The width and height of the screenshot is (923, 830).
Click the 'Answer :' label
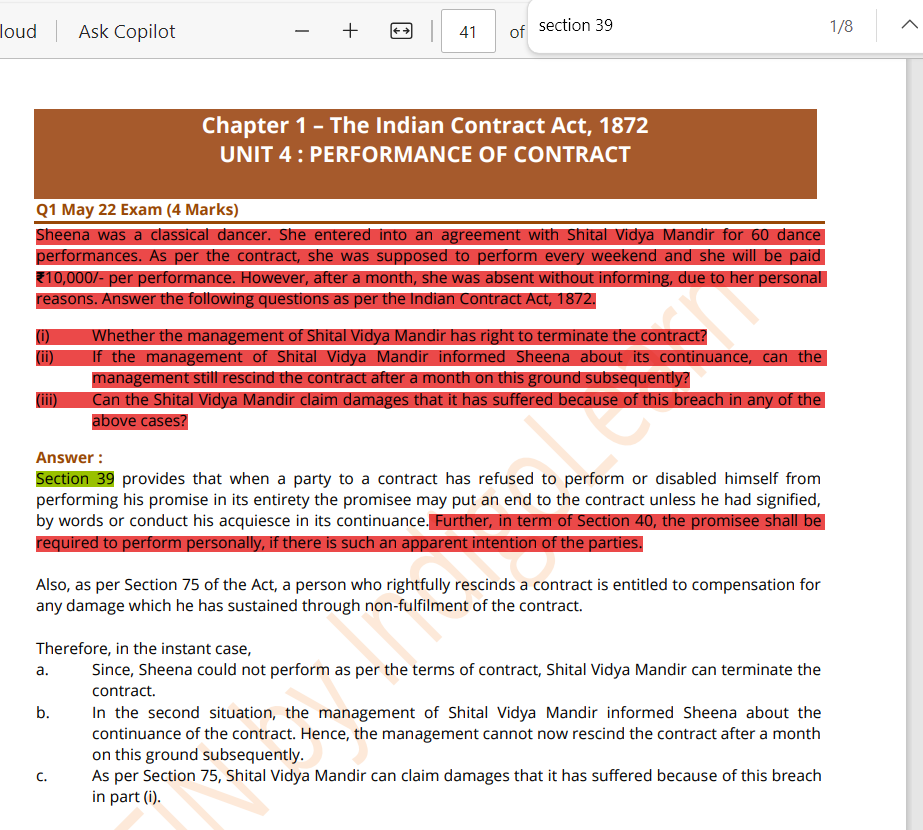(x=69, y=458)
